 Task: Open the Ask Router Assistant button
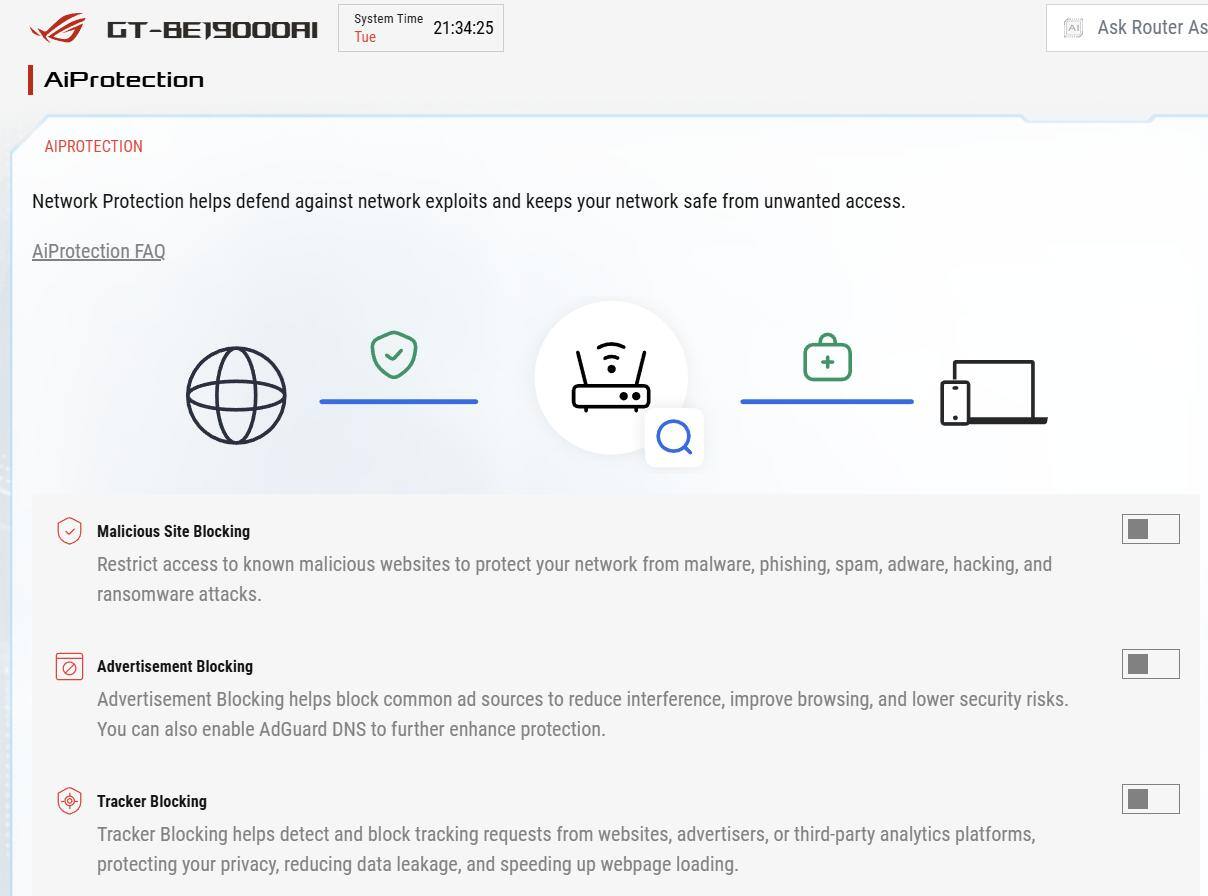pos(1130,28)
